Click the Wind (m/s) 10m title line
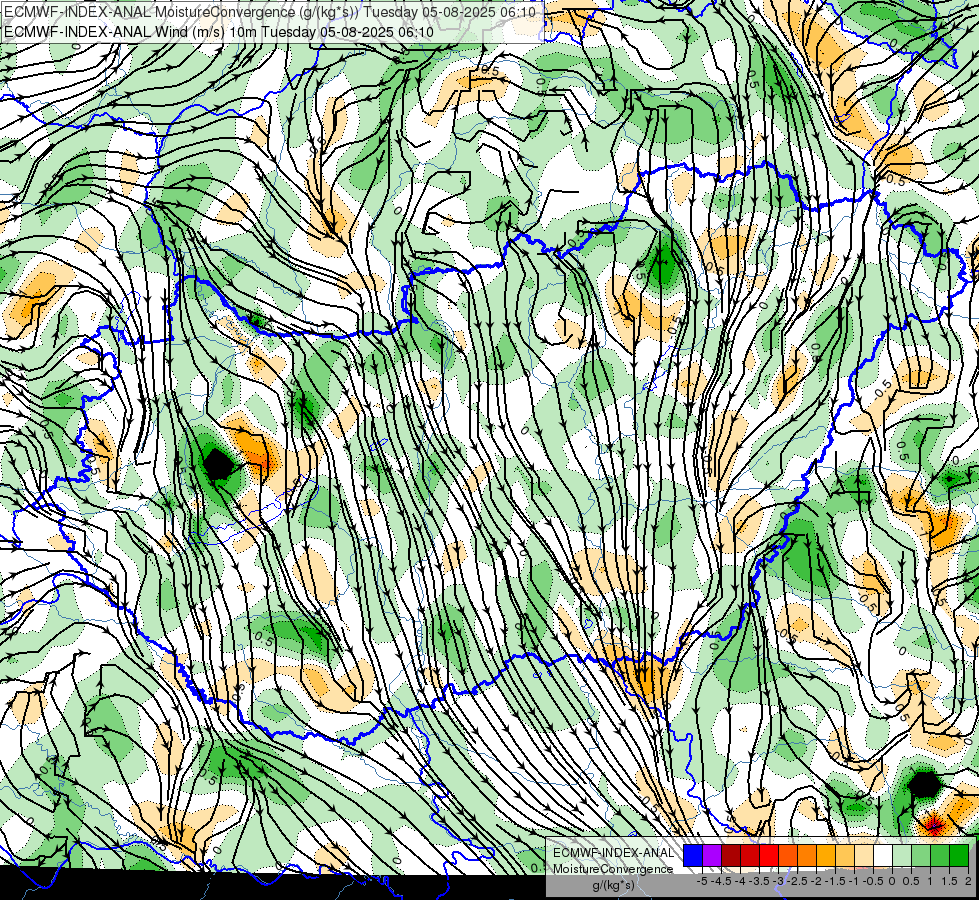Screen dimensions: 979x900 219,31
